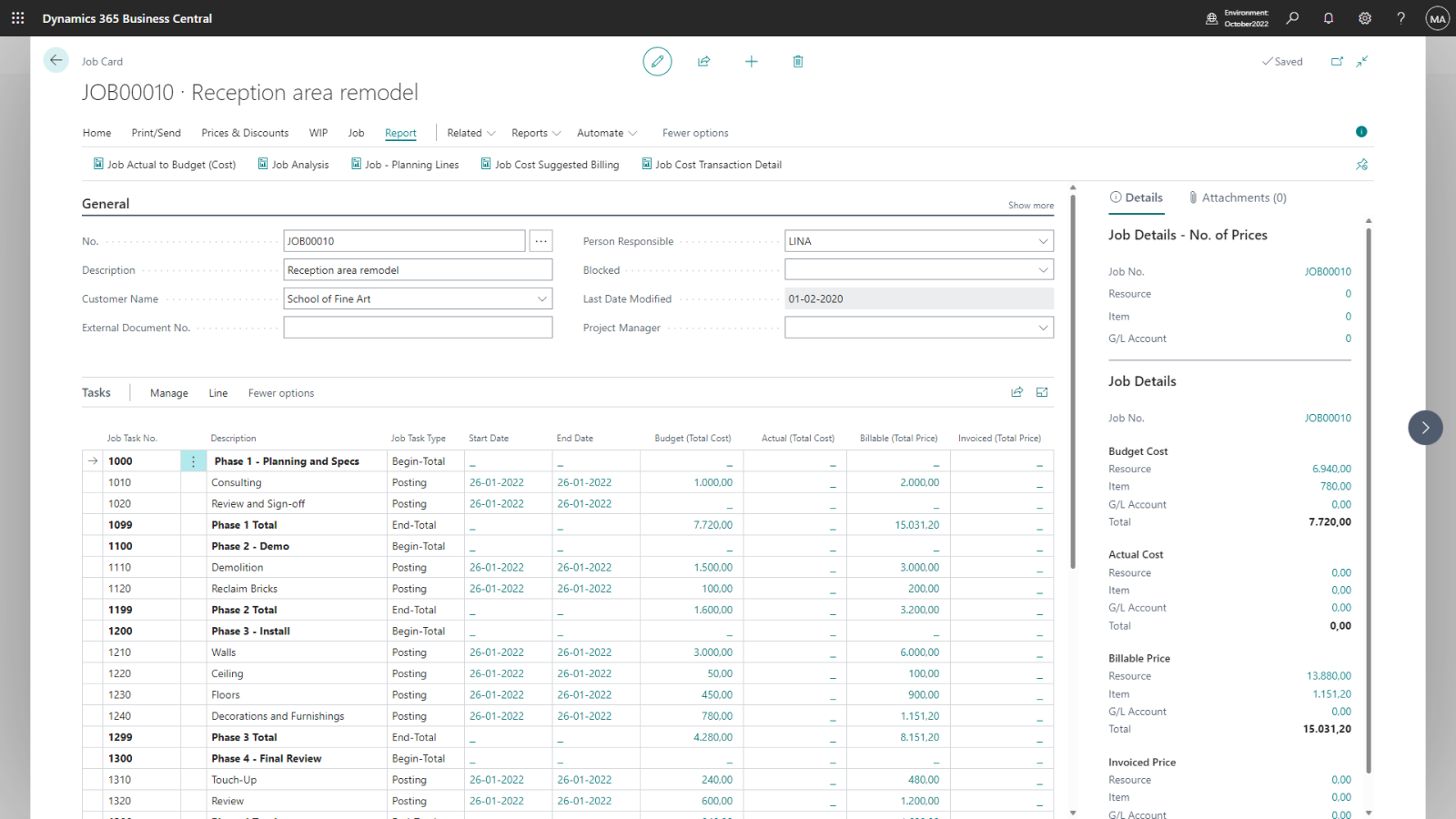This screenshot has width=1456, height=819.
Task: Click the External Document No. field
Action: pyautogui.click(x=418, y=328)
